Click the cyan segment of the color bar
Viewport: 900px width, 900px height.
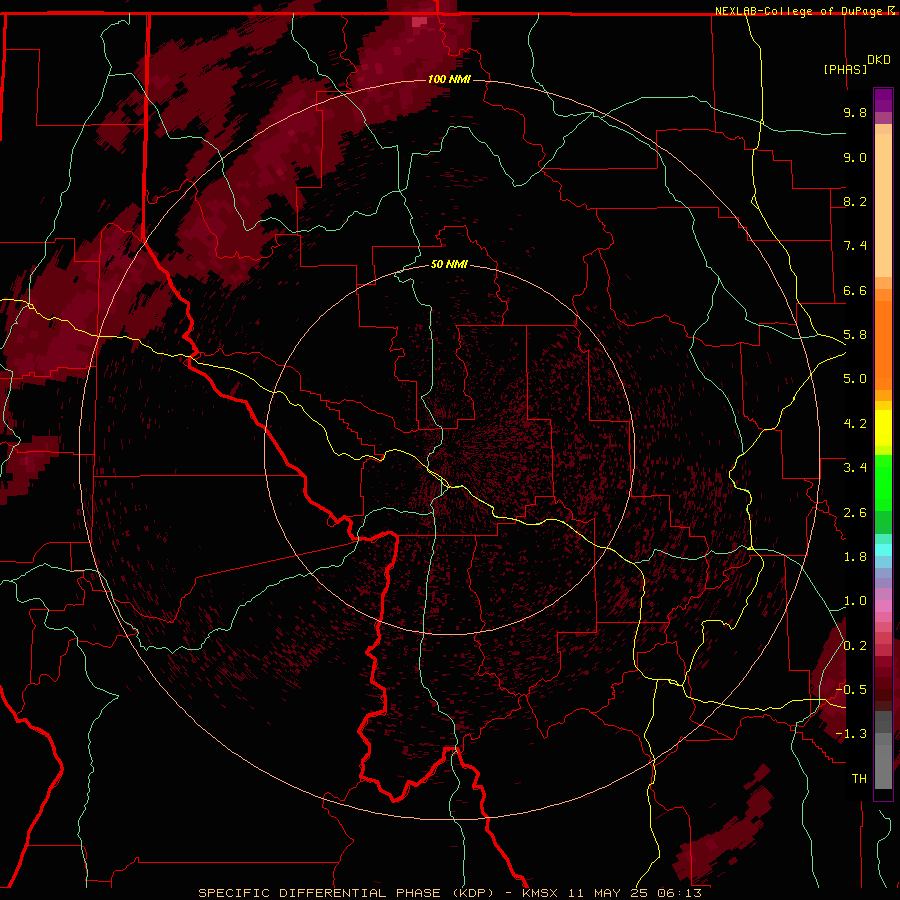coord(883,550)
